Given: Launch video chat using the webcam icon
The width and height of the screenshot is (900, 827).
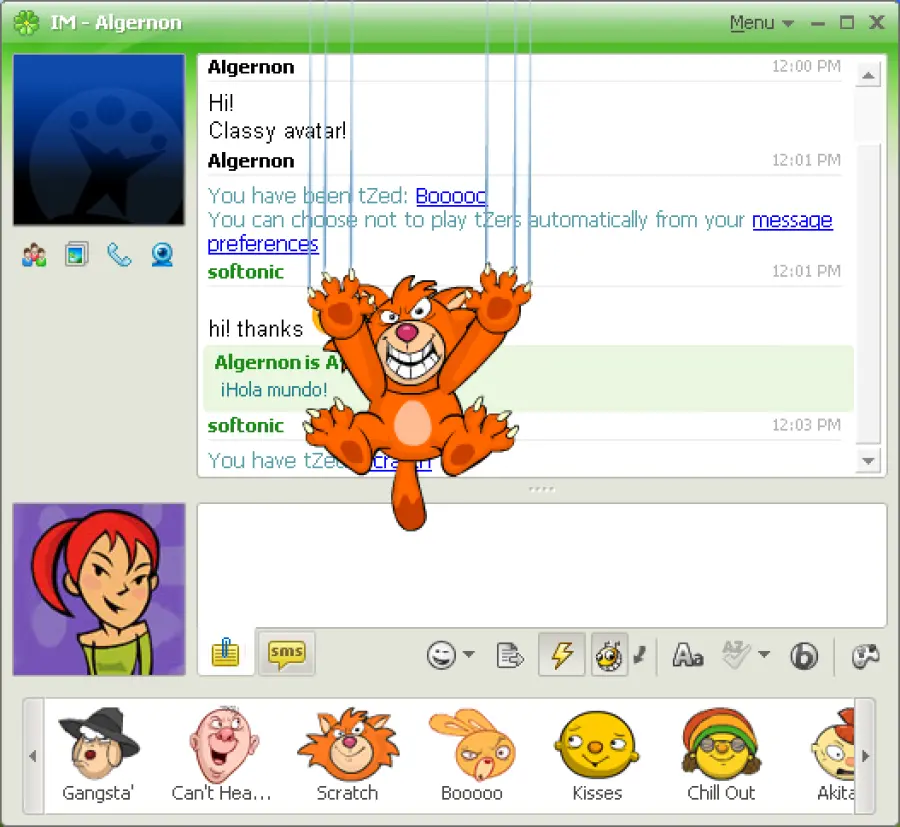Looking at the screenshot, I should [162, 255].
